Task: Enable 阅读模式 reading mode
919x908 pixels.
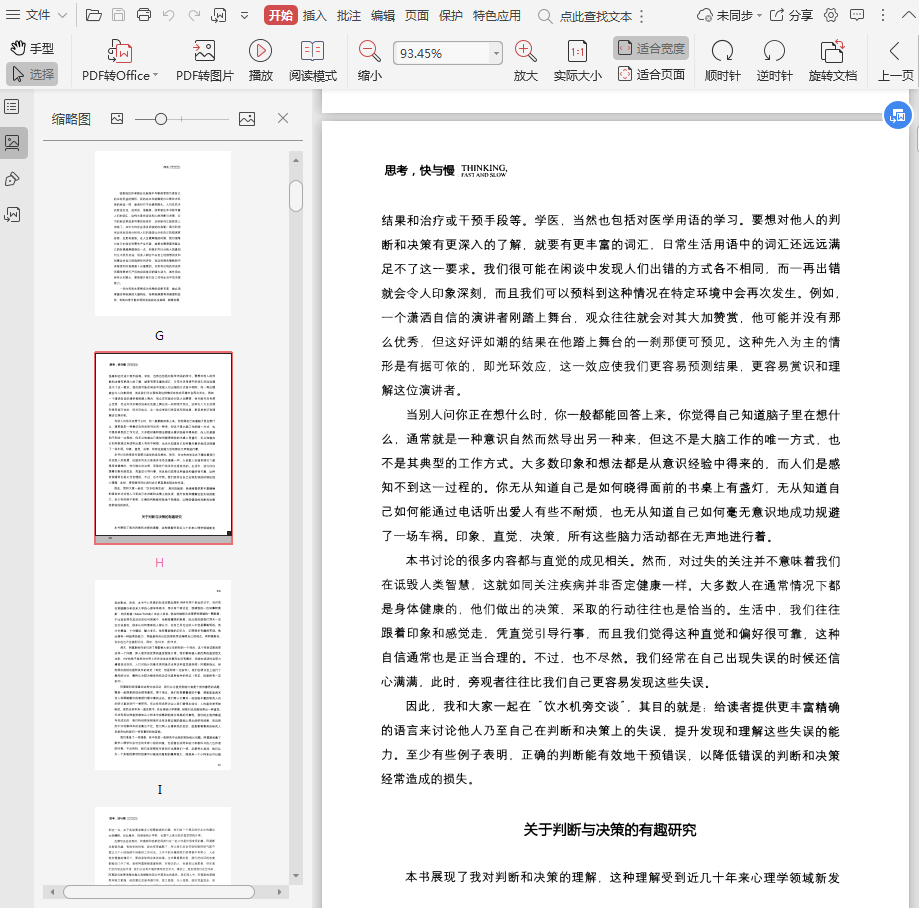Action: 312,60
